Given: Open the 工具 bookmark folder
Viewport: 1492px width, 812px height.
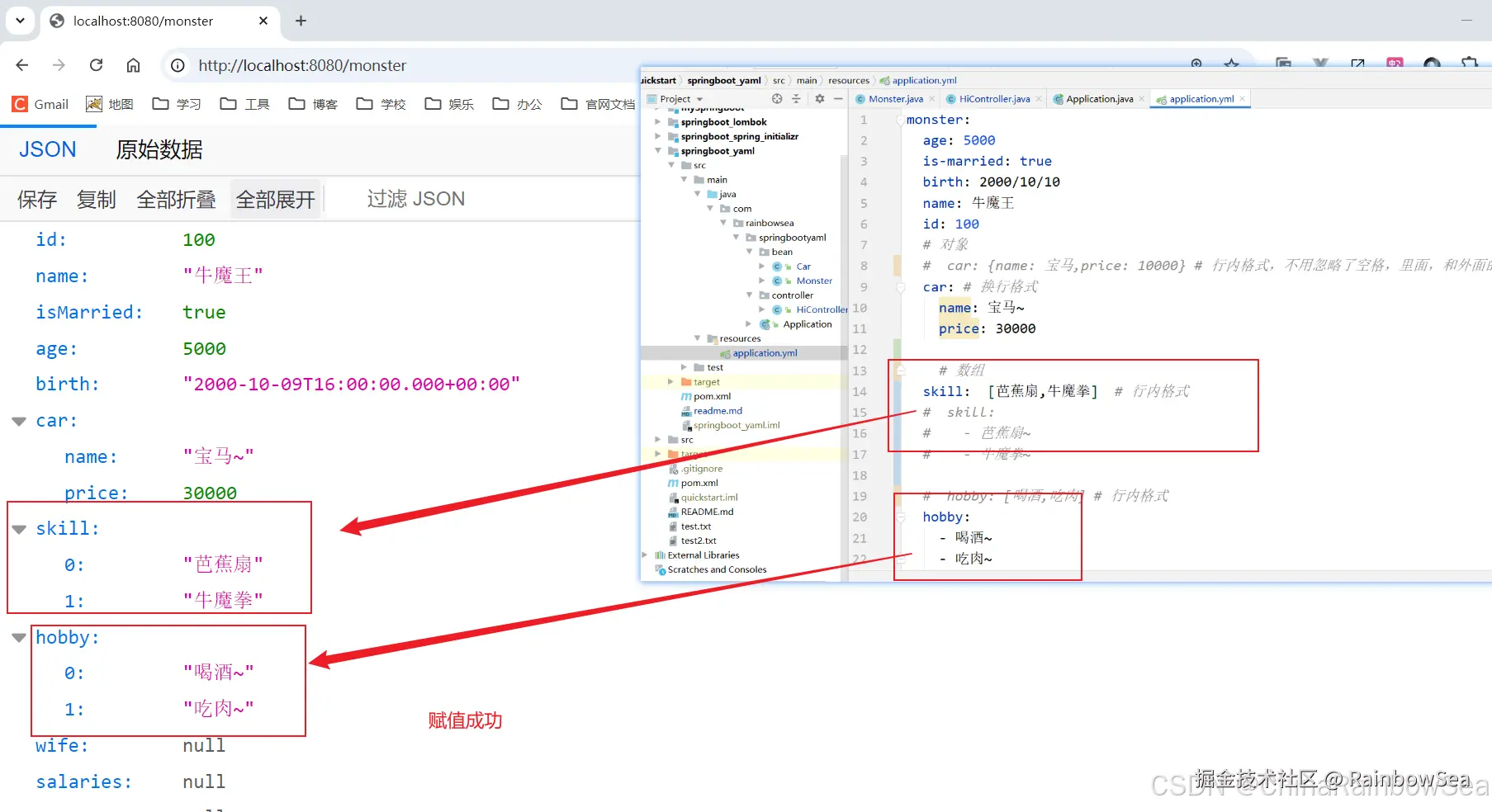Looking at the screenshot, I should point(244,104).
